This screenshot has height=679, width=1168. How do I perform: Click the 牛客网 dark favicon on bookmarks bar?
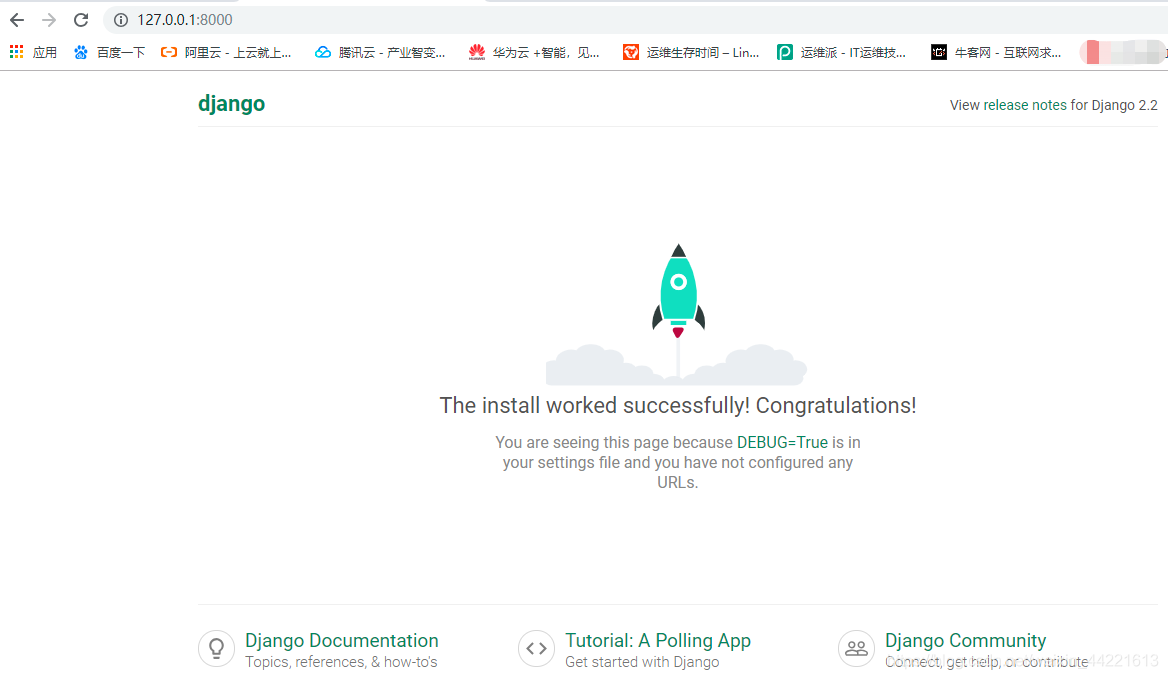pos(937,52)
